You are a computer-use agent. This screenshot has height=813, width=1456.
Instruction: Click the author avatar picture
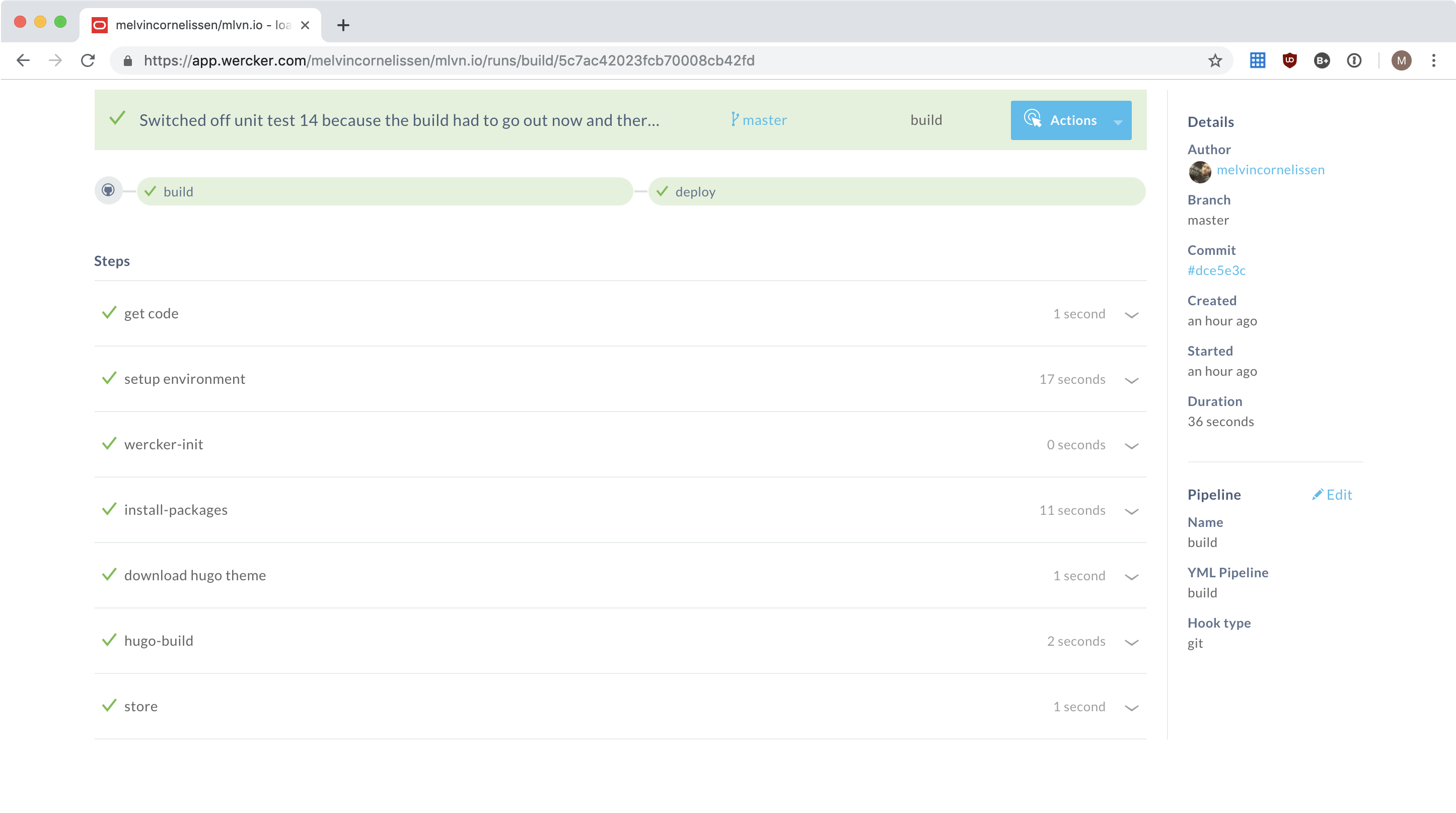pyautogui.click(x=1199, y=171)
